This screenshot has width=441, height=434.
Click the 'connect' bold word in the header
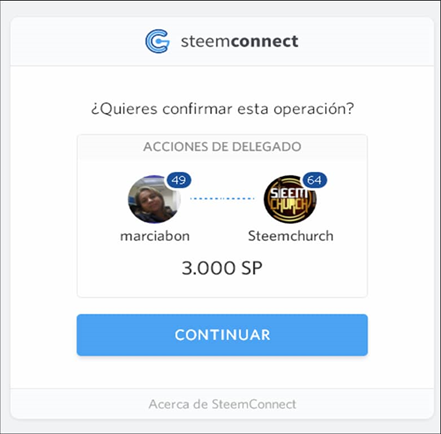point(264,41)
